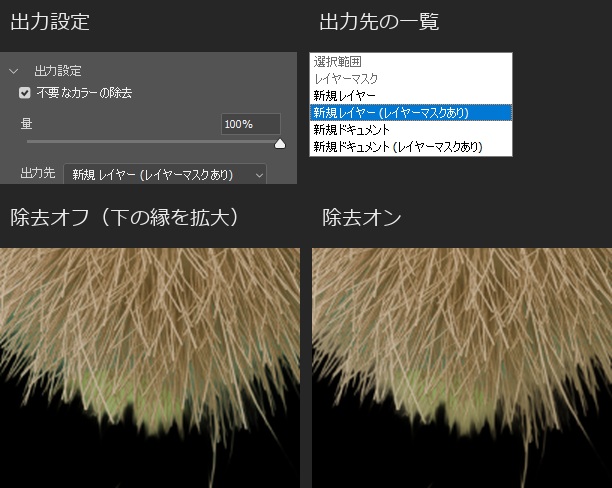Select レイヤーマスク in output list
The height and width of the screenshot is (488, 612).
click(x=411, y=78)
